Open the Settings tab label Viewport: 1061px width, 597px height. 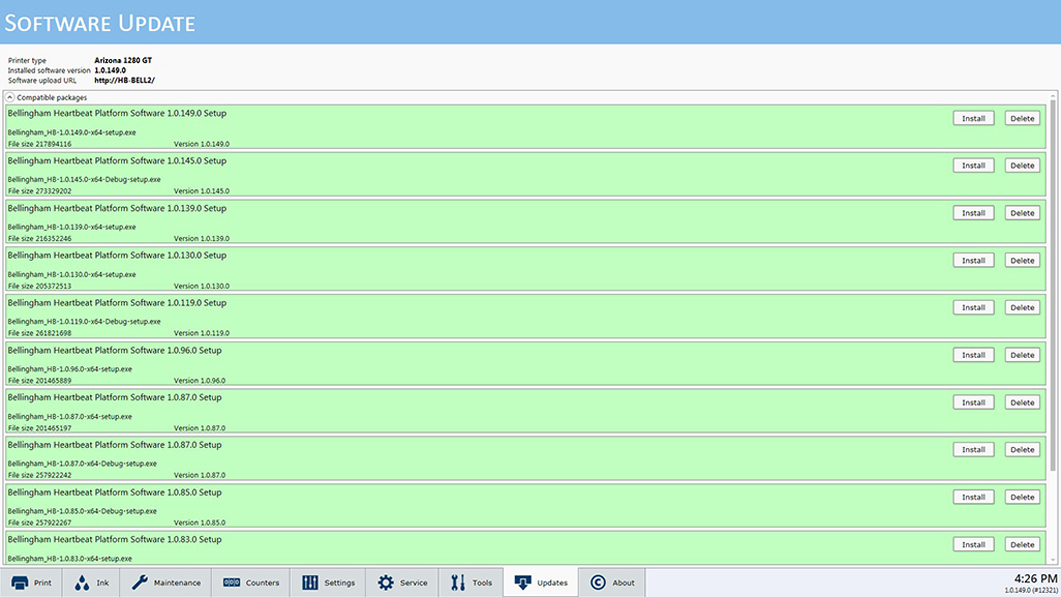[340, 583]
